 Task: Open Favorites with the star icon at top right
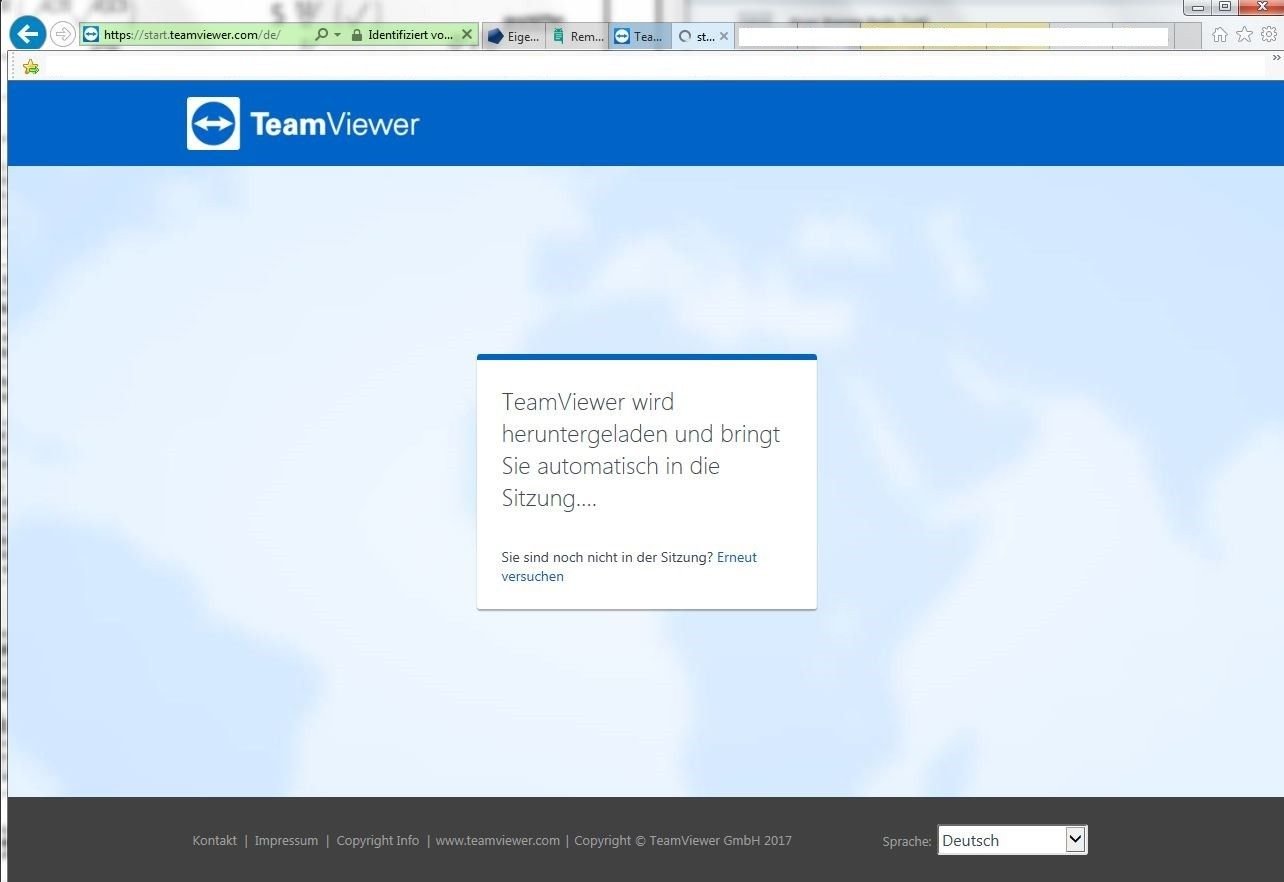pos(1244,35)
